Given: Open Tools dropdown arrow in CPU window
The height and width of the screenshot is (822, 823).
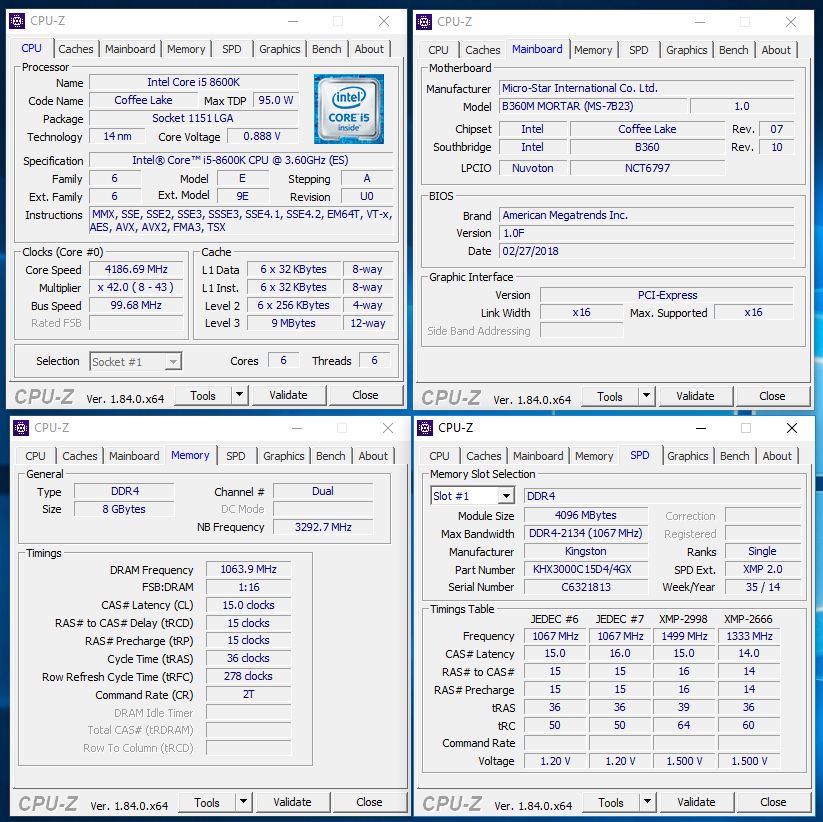Looking at the screenshot, I should (239, 395).
